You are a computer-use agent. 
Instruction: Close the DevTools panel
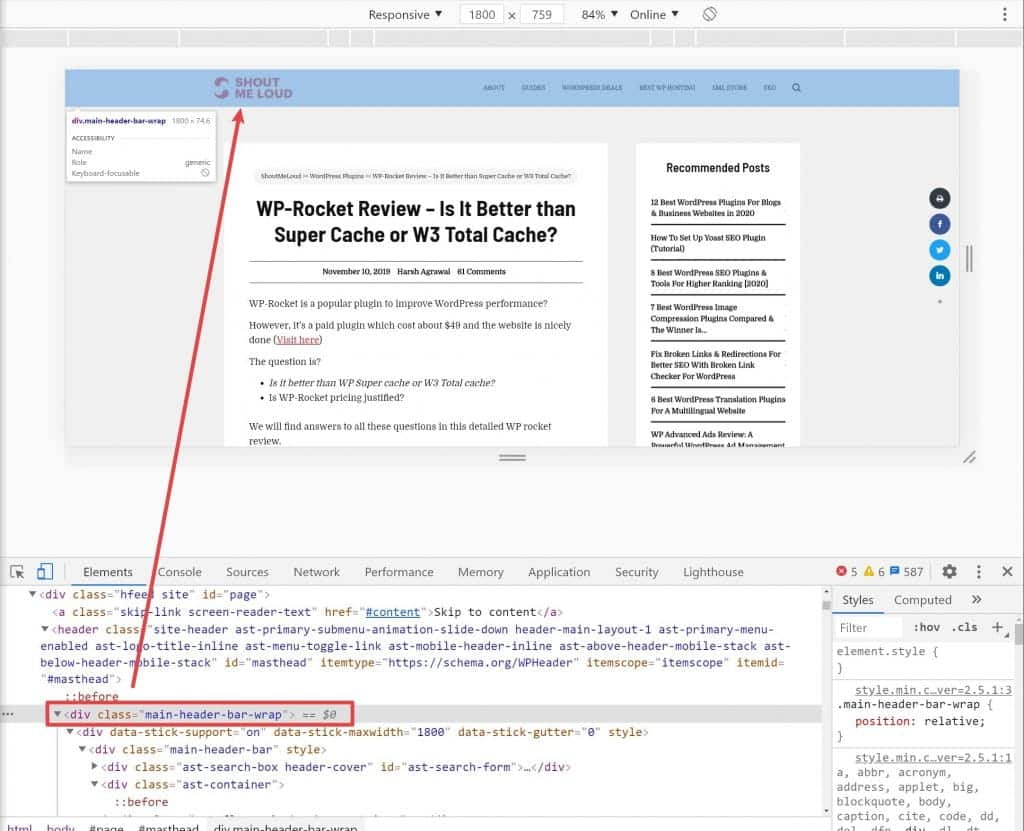[x=1007, y=572]
